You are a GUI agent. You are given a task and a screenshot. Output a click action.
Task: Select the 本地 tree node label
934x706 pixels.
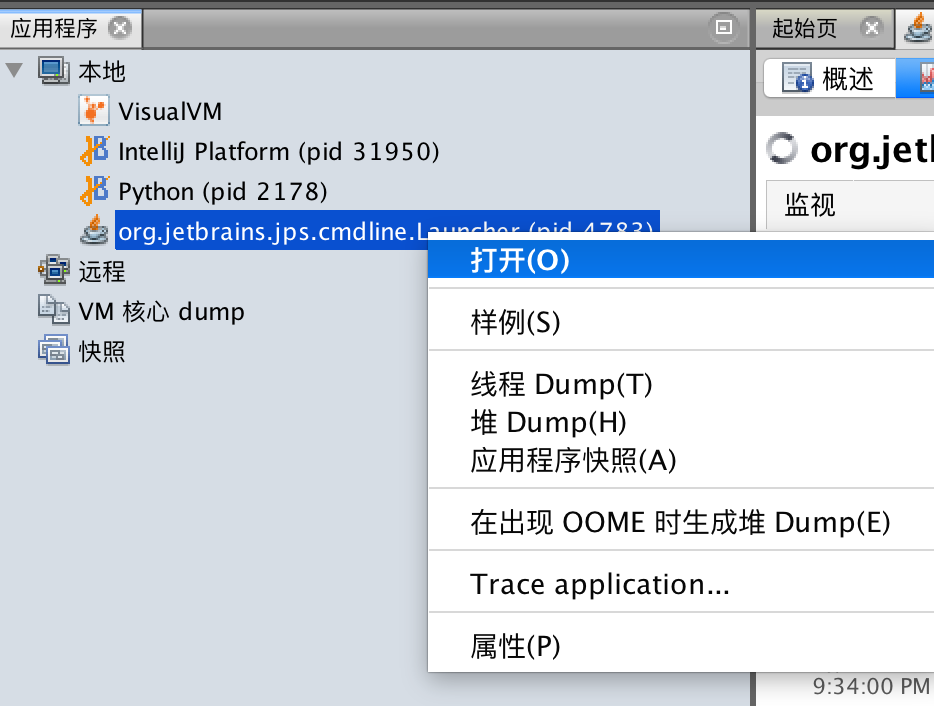tap(102, 71)
